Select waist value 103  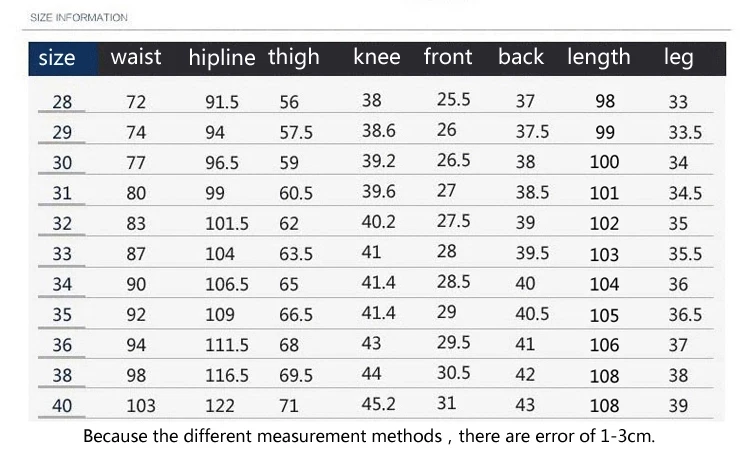[141, 406]
